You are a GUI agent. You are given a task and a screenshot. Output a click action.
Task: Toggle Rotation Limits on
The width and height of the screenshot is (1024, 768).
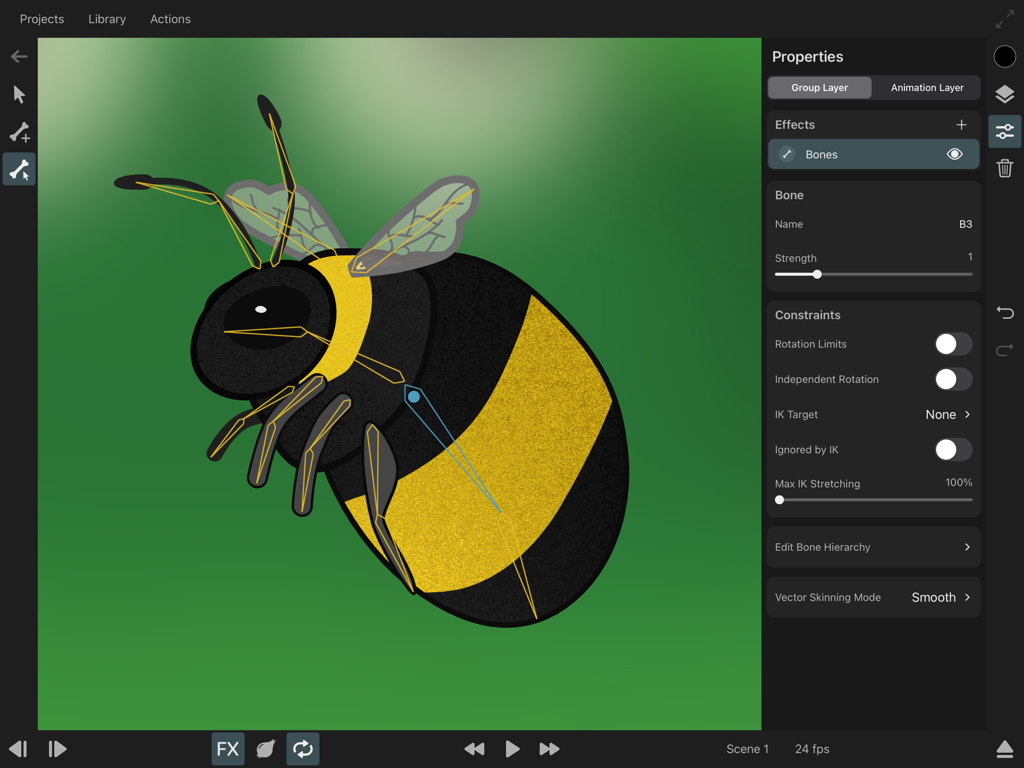coord(952,344)
